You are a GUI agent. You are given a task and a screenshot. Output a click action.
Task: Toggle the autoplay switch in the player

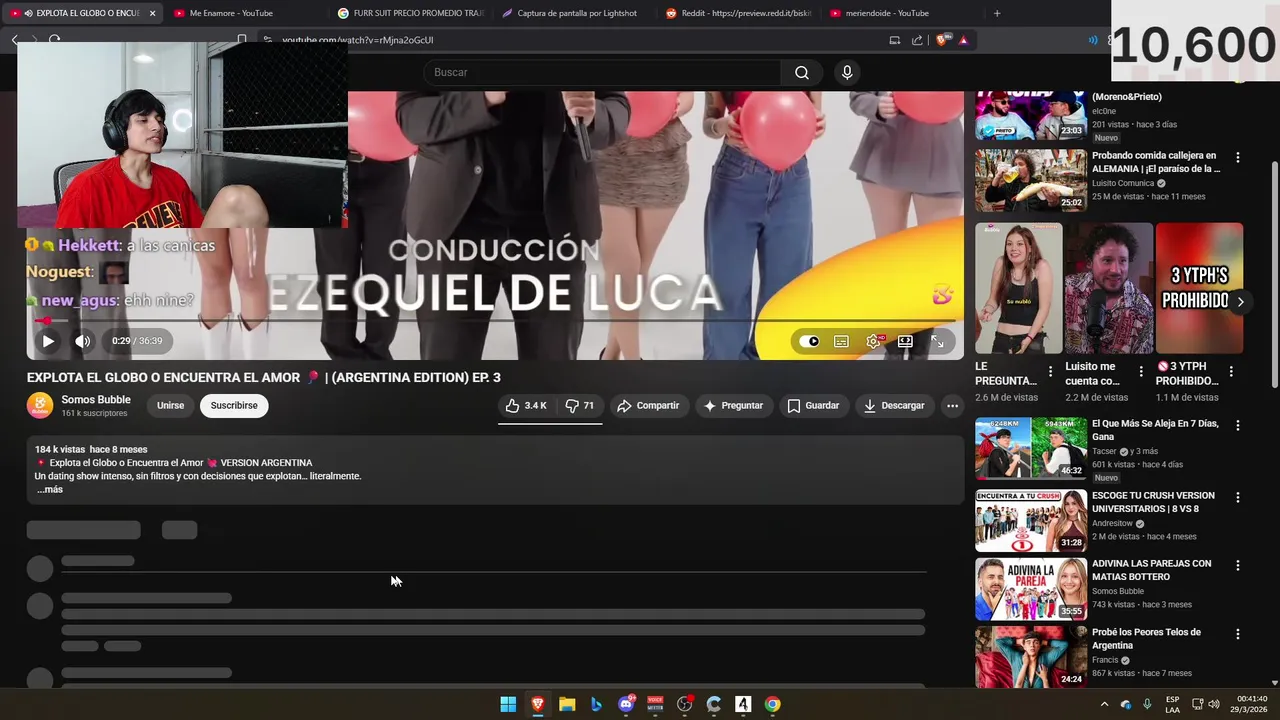[x=809, y=341]
